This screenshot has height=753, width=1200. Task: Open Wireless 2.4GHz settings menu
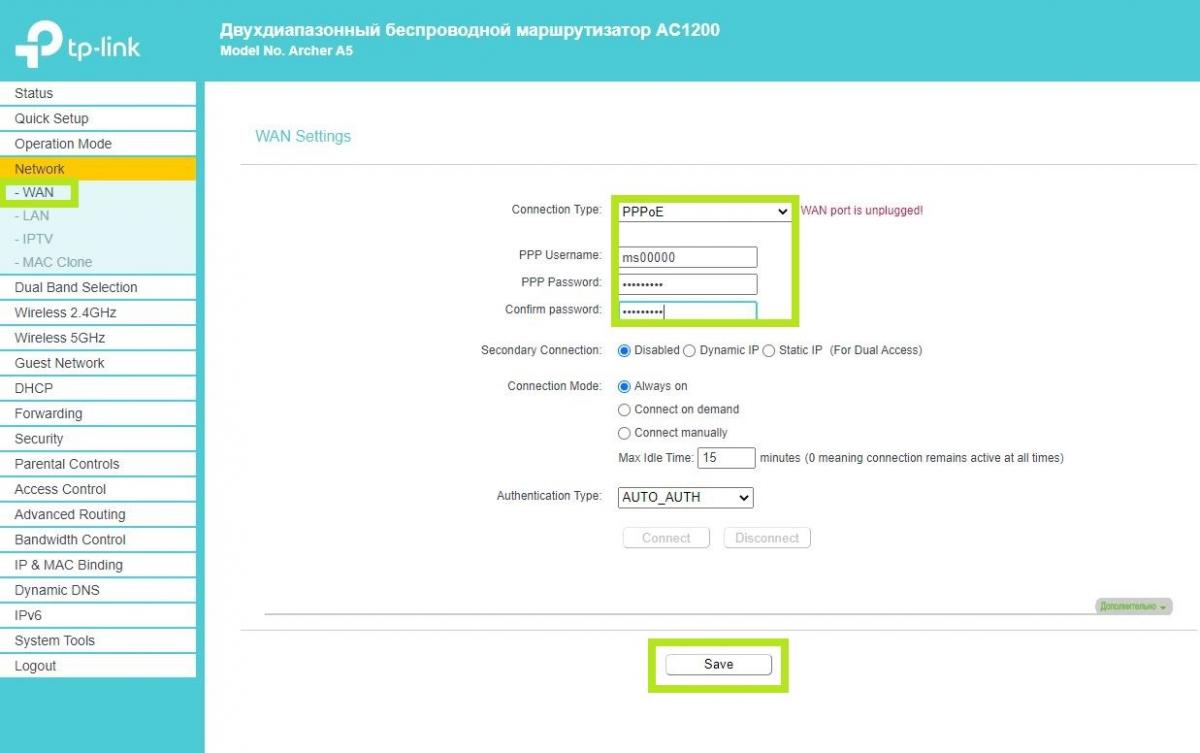point(65,313)
